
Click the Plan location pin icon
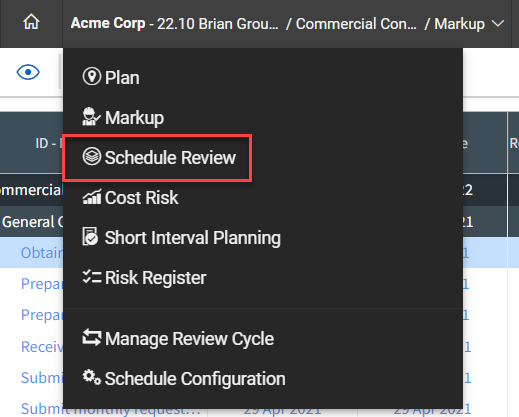point(91,77)
